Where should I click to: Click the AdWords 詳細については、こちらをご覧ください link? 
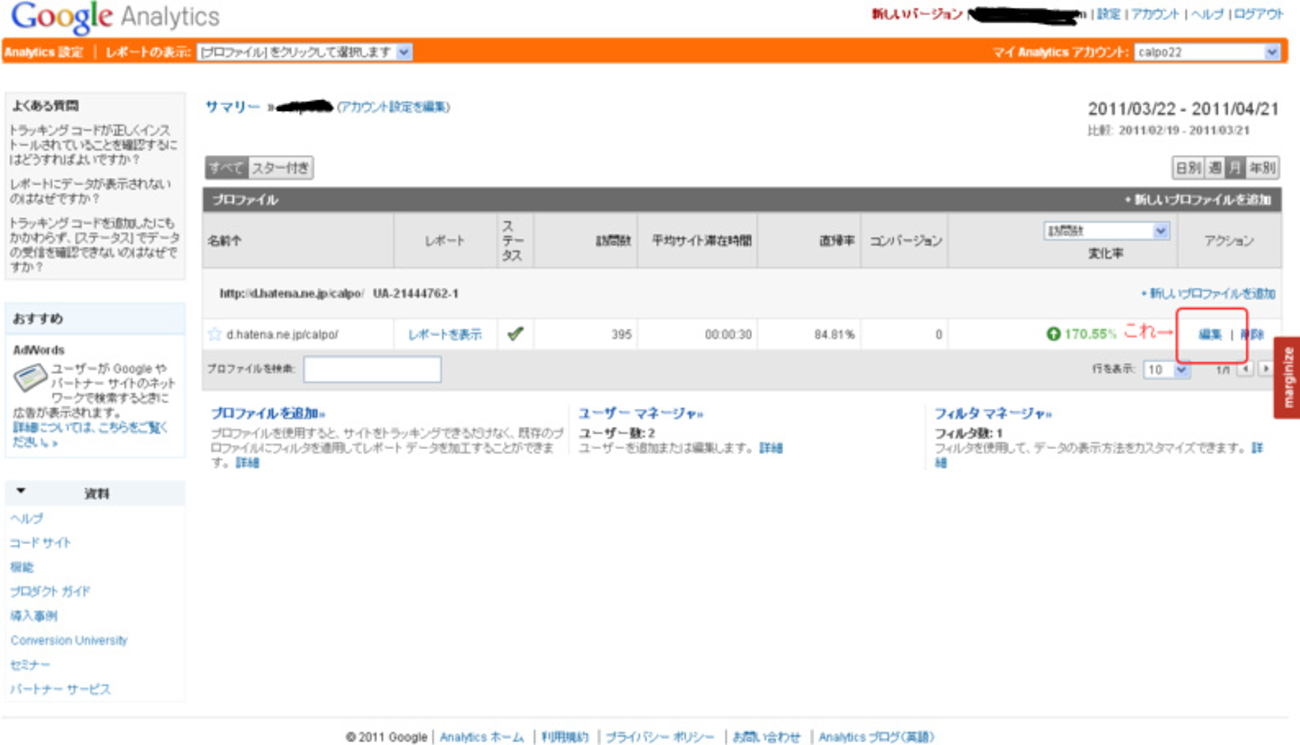point(90,434)
